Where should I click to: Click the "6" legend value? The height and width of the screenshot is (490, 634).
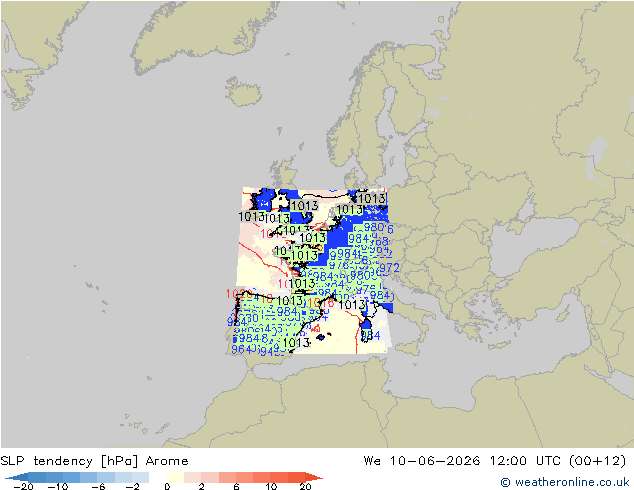click(237, 486)
